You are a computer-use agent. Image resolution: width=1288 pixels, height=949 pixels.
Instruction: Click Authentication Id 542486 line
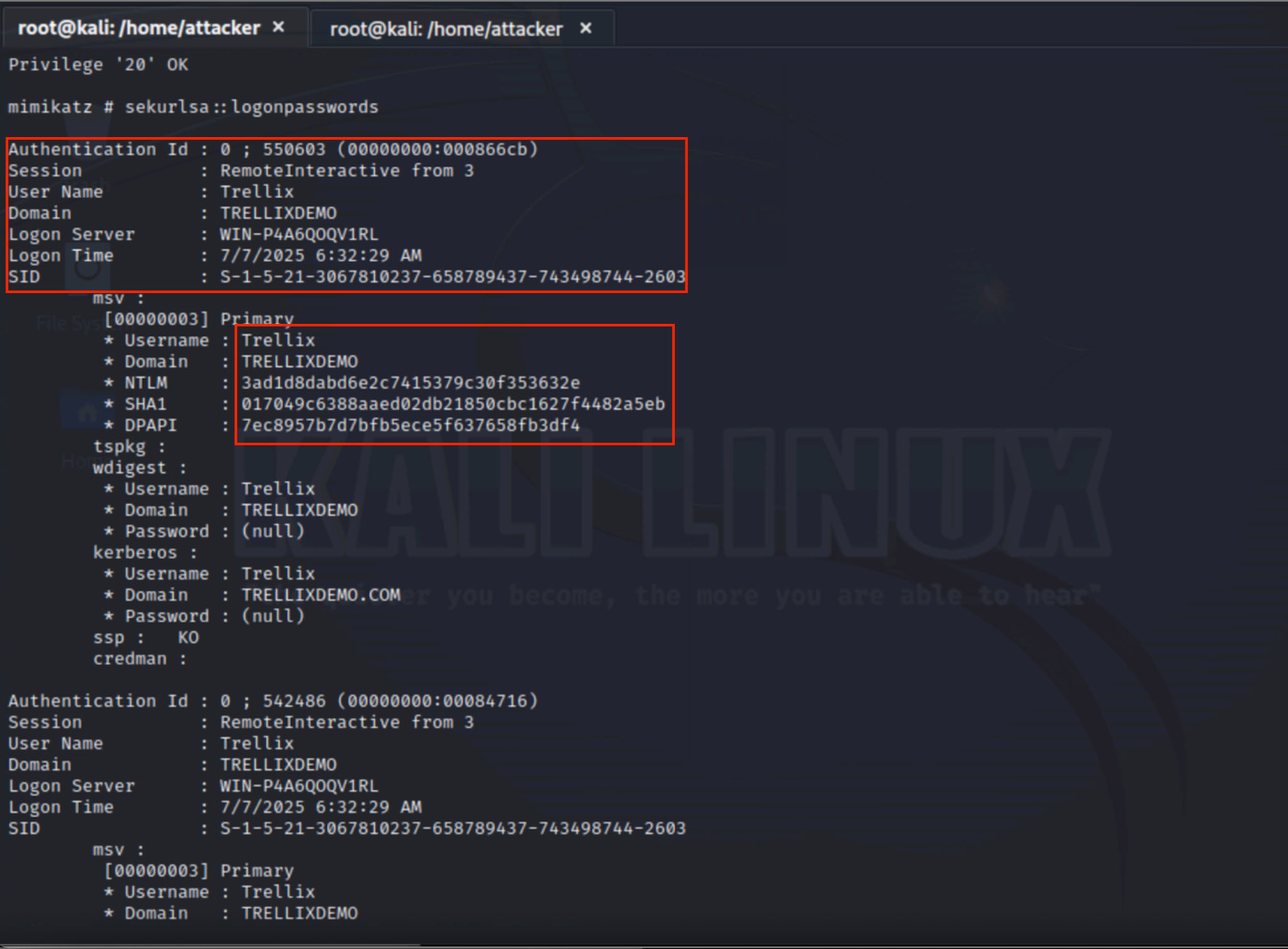[273, 701]
